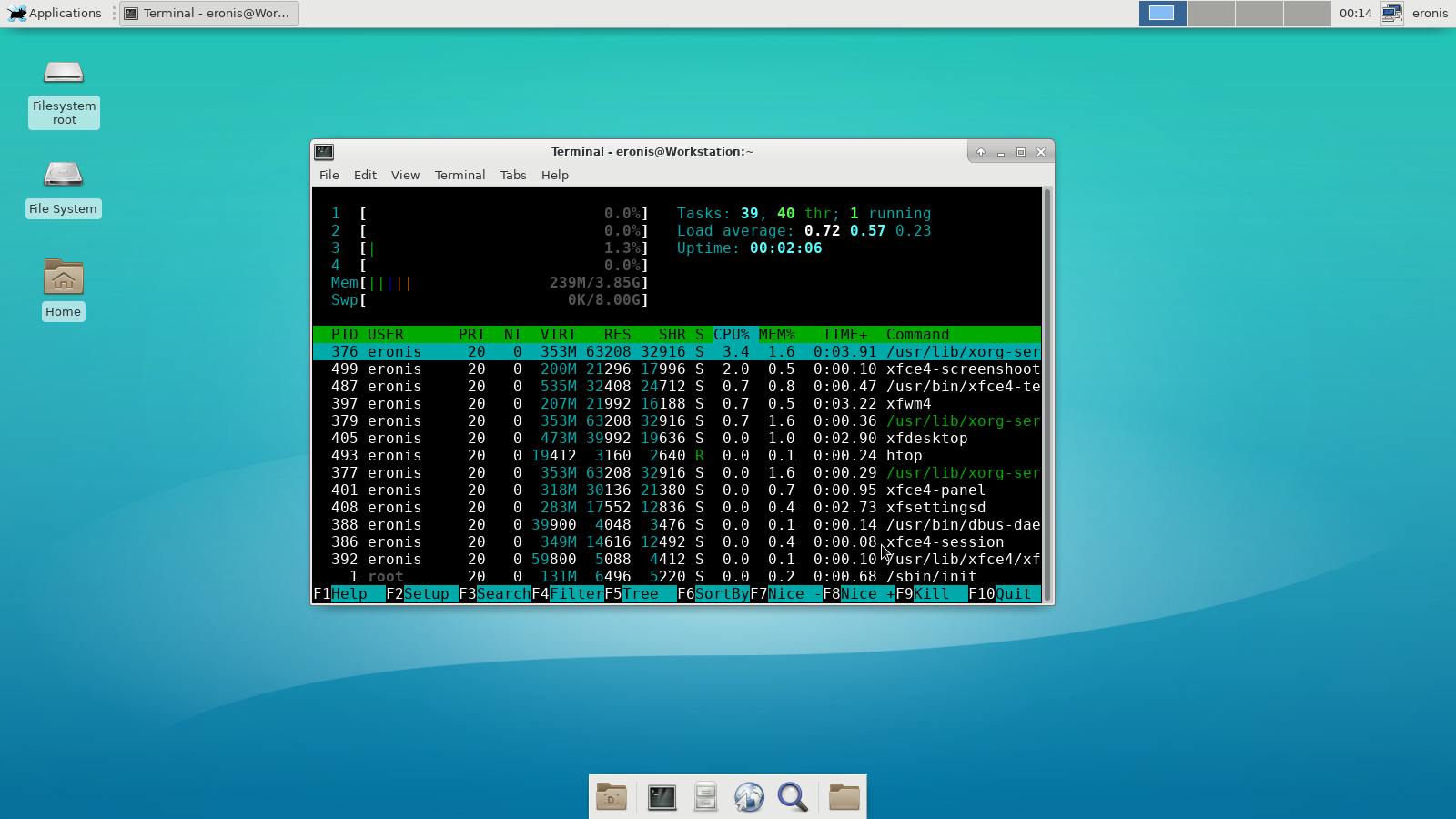Open the Home folder desktop icon
Viewport: 1456px width, 819px height.
(x=63, y=289)
